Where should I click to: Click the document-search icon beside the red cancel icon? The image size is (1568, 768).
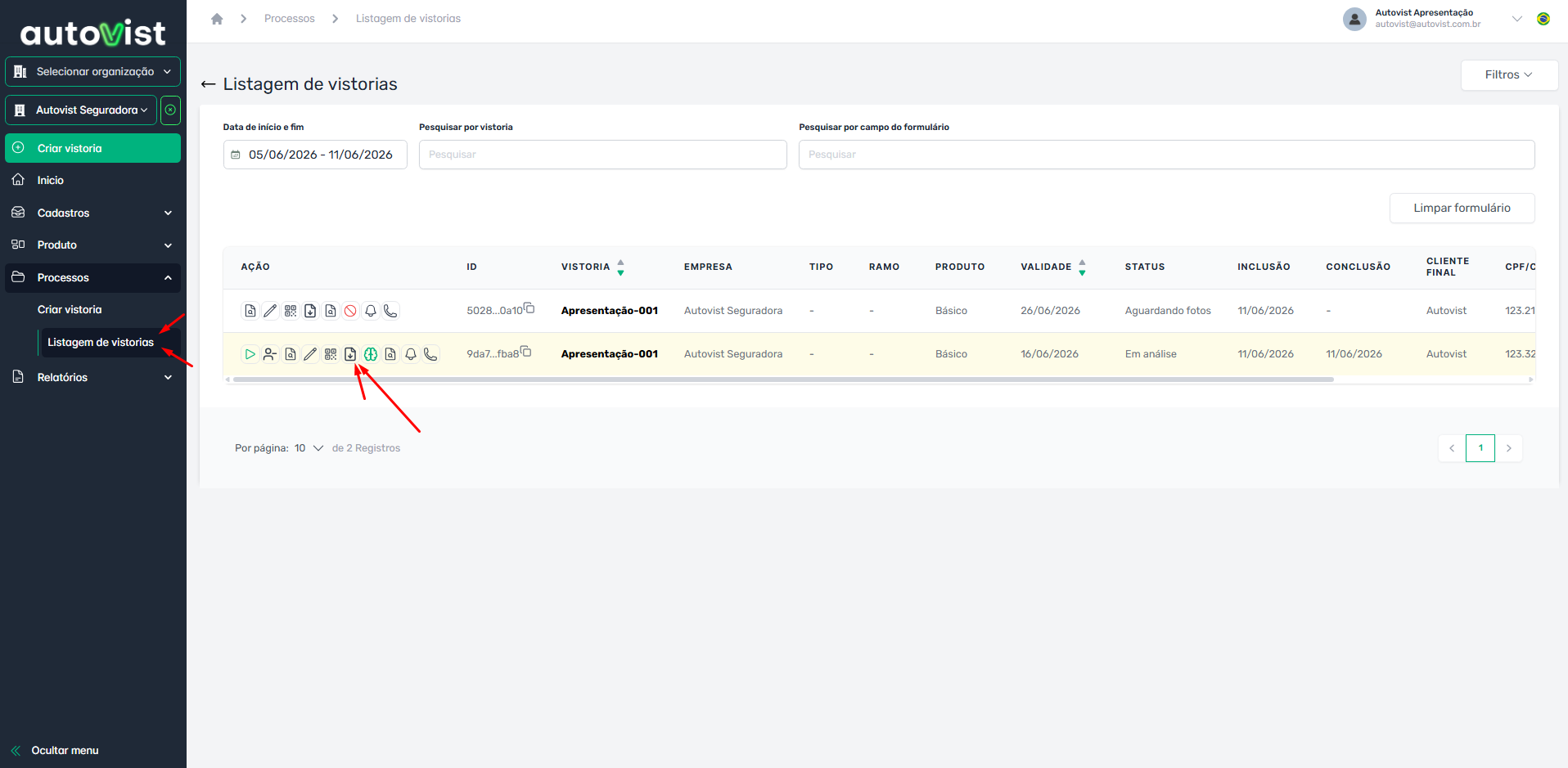331,311
